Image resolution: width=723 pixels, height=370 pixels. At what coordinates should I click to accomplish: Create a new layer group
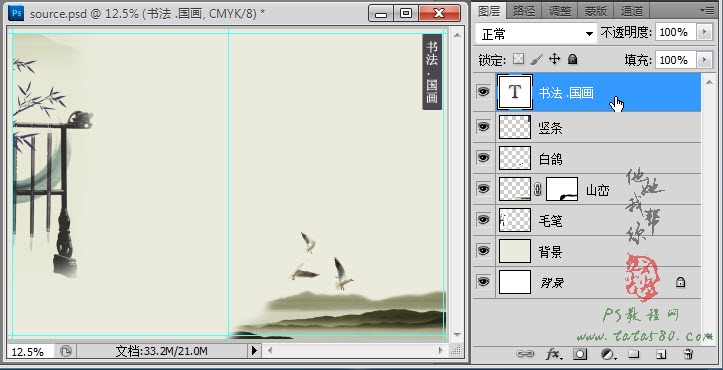[x=634, y=354]
